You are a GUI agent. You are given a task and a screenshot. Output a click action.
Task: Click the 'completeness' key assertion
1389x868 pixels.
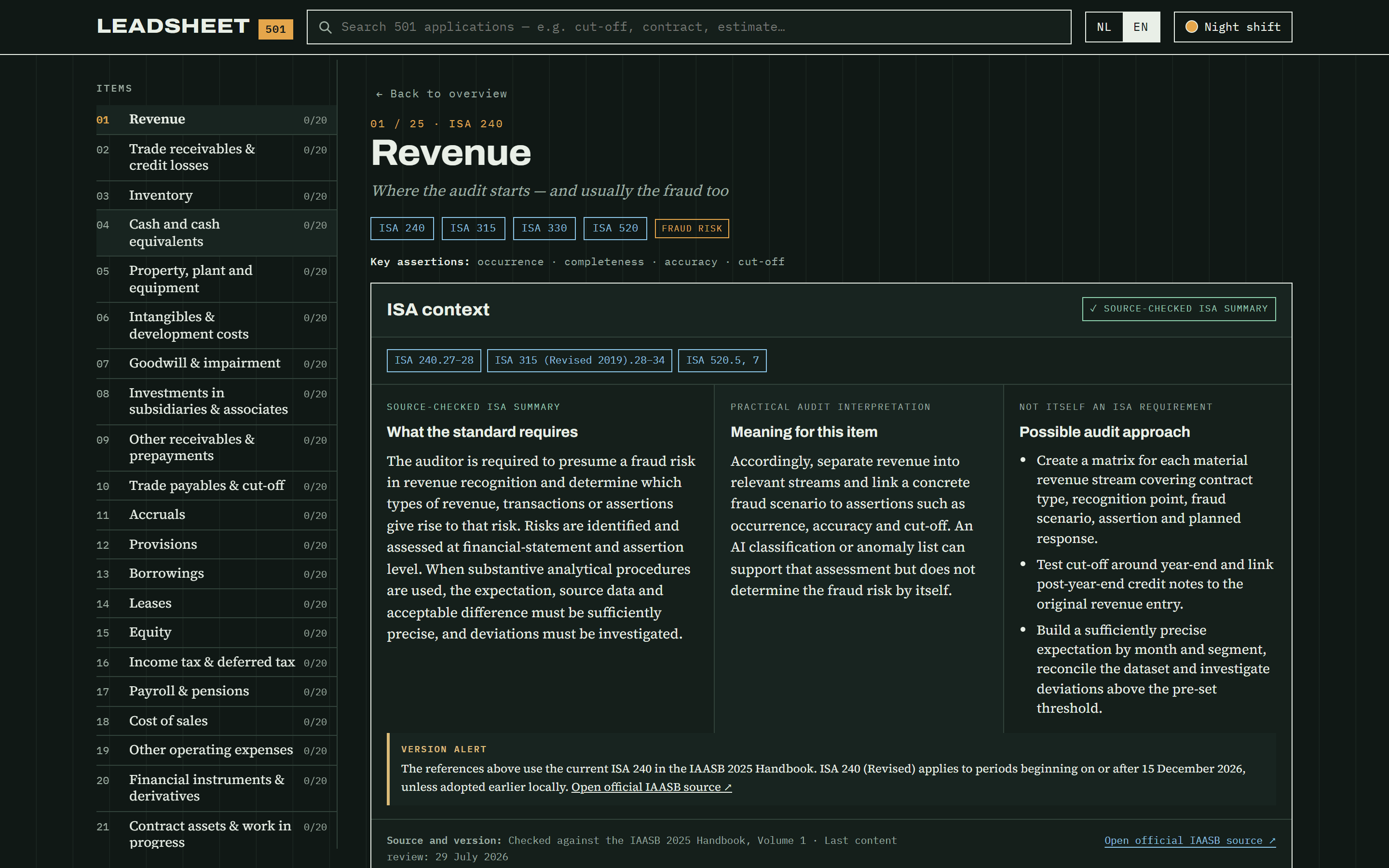click(x=604, y=262)
